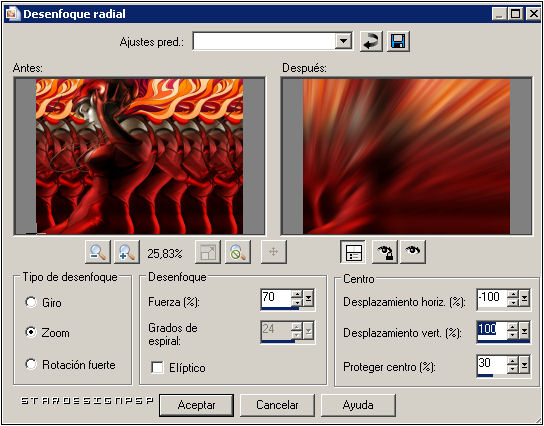Open the Ajustes pred. dropdown list
This screenshot has width=544, height=426.
[343, 42]
